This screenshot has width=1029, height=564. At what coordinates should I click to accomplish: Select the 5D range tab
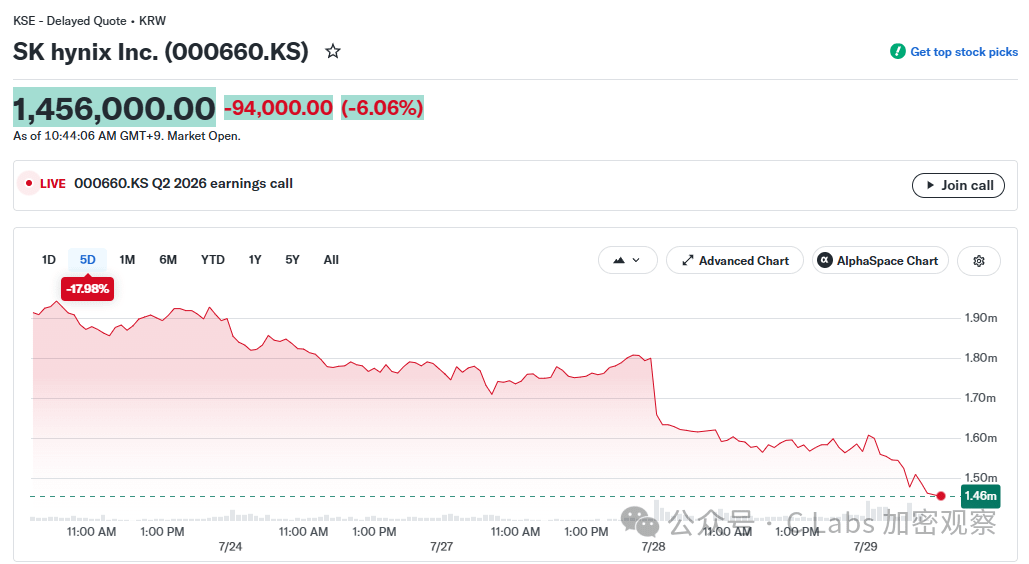click(87, 260)
